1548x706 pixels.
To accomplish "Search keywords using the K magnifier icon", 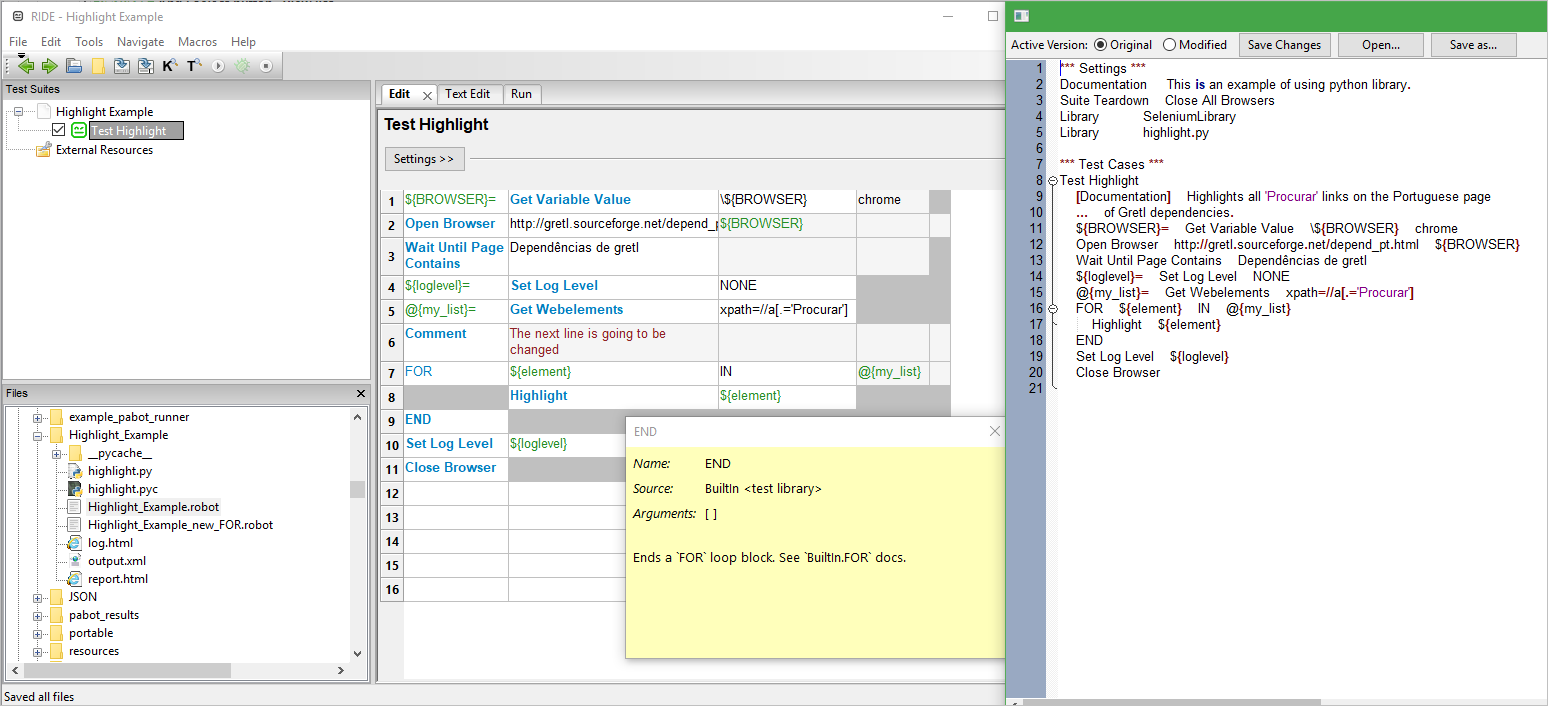I will tap(170, 66).
